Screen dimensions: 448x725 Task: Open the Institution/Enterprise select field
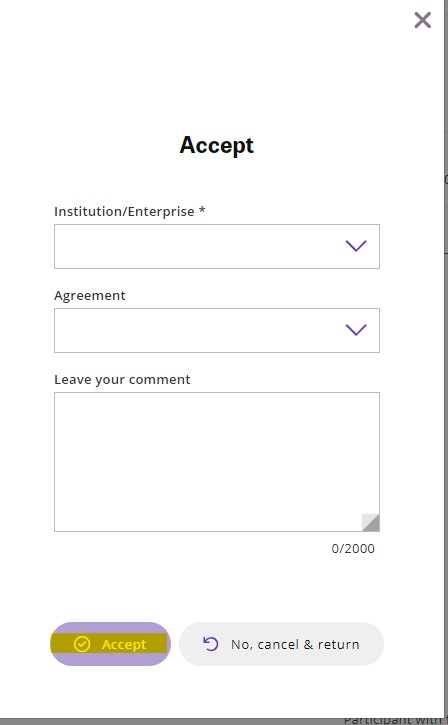[x=217, y=246]
